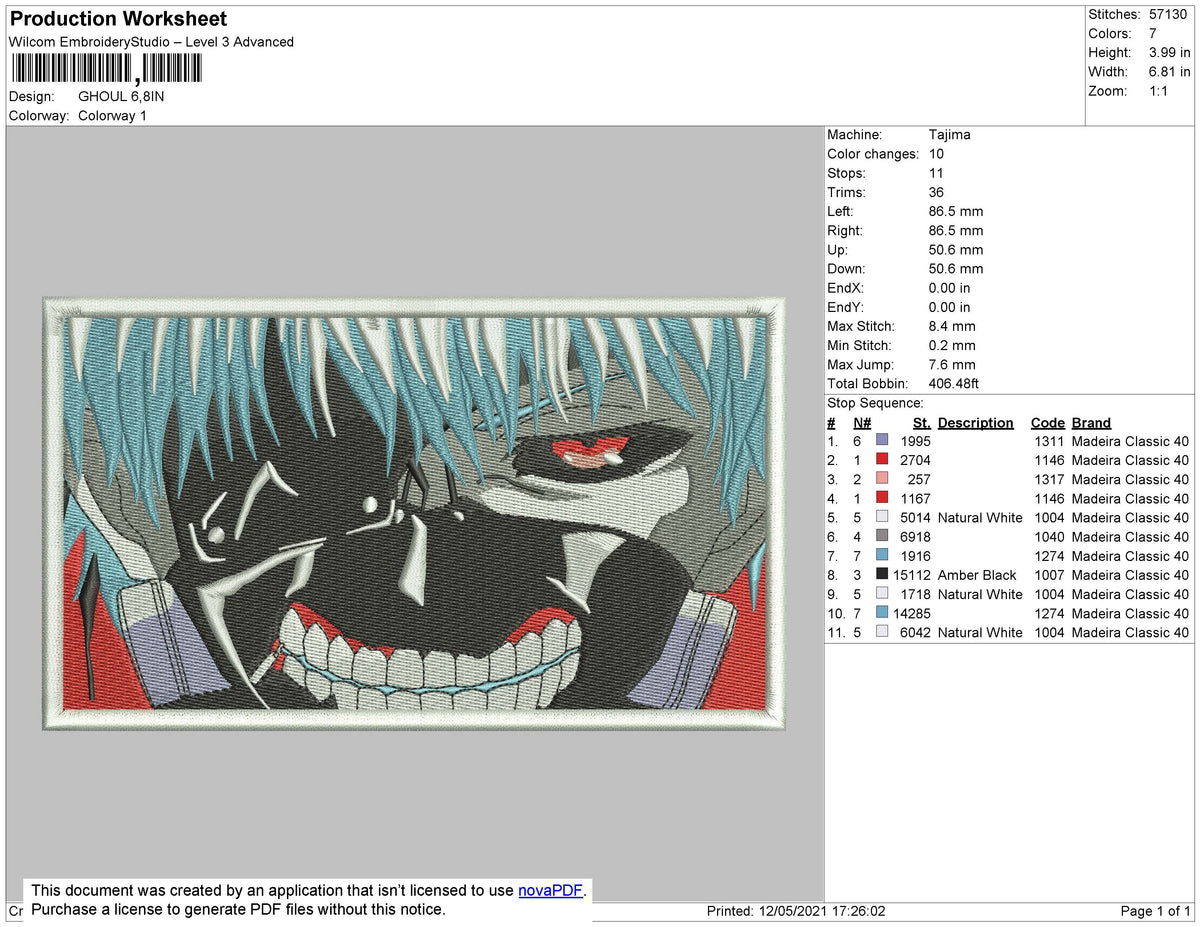Click the machine value 'Tajima'
This screenshot has height=927, width=1200.
pos(950,135)
